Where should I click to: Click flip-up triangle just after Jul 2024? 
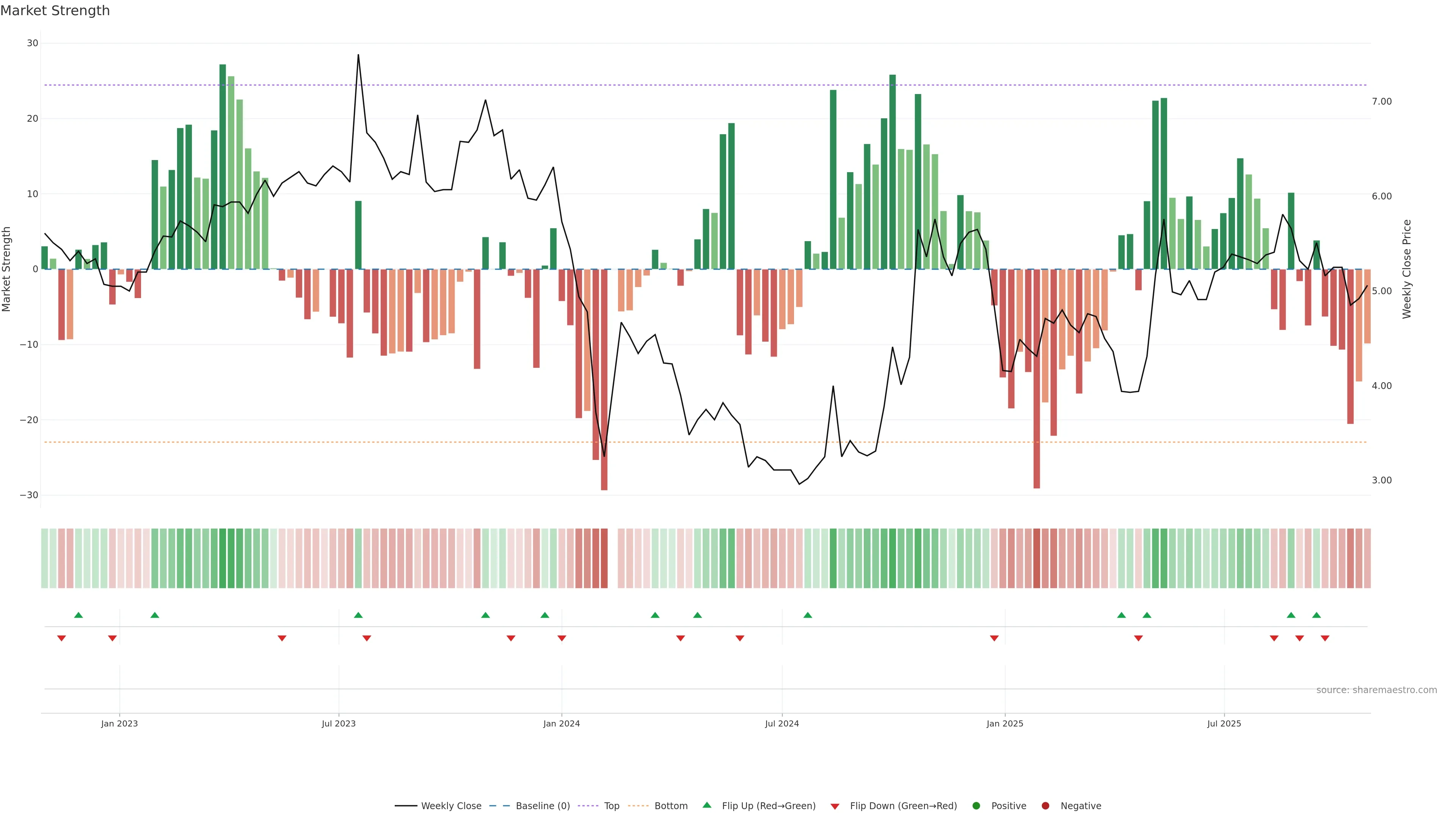coord(808,615)
